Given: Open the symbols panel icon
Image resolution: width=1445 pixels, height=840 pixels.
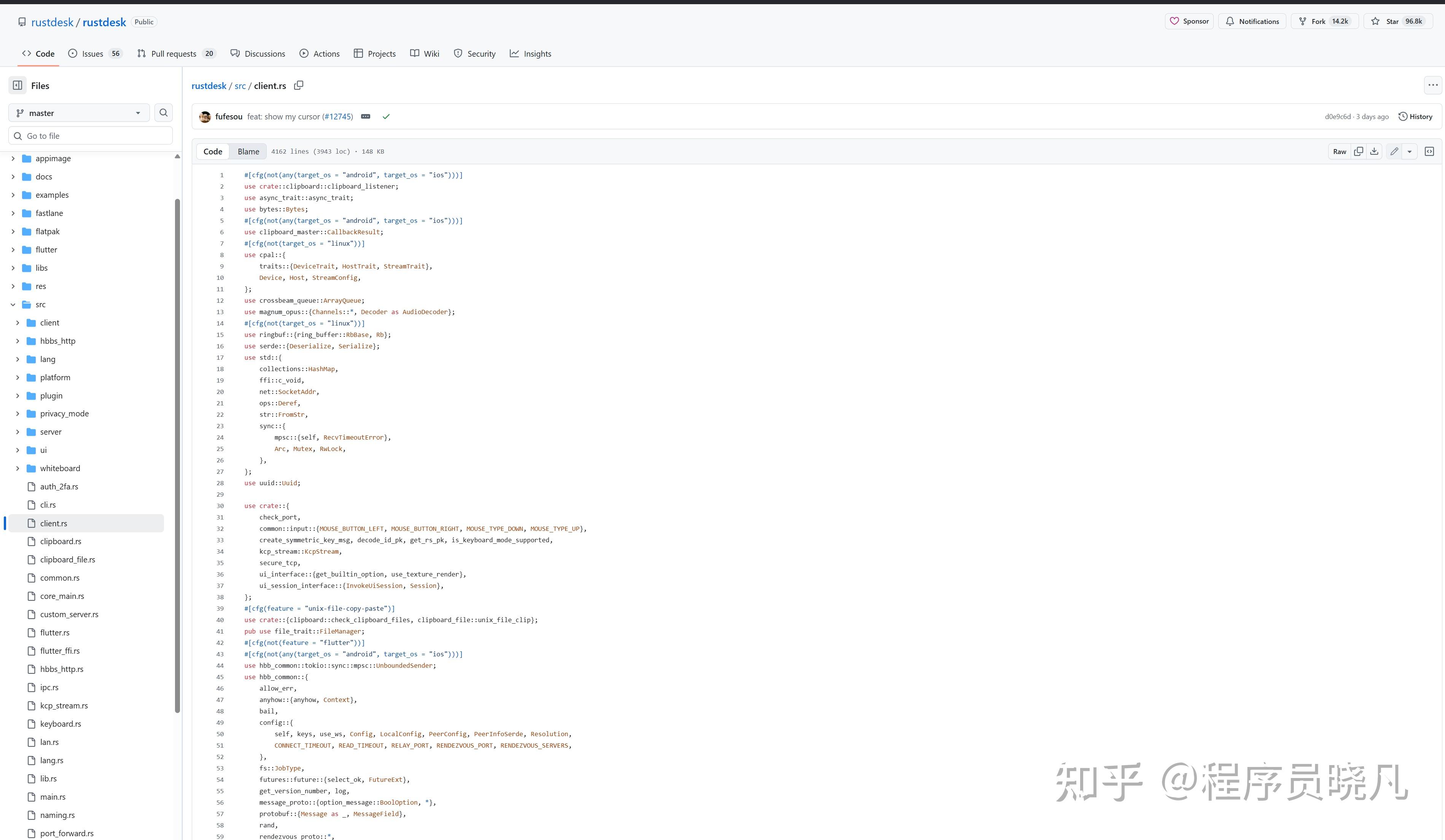Looking at the screenshot, I should tap(1429, 151).
